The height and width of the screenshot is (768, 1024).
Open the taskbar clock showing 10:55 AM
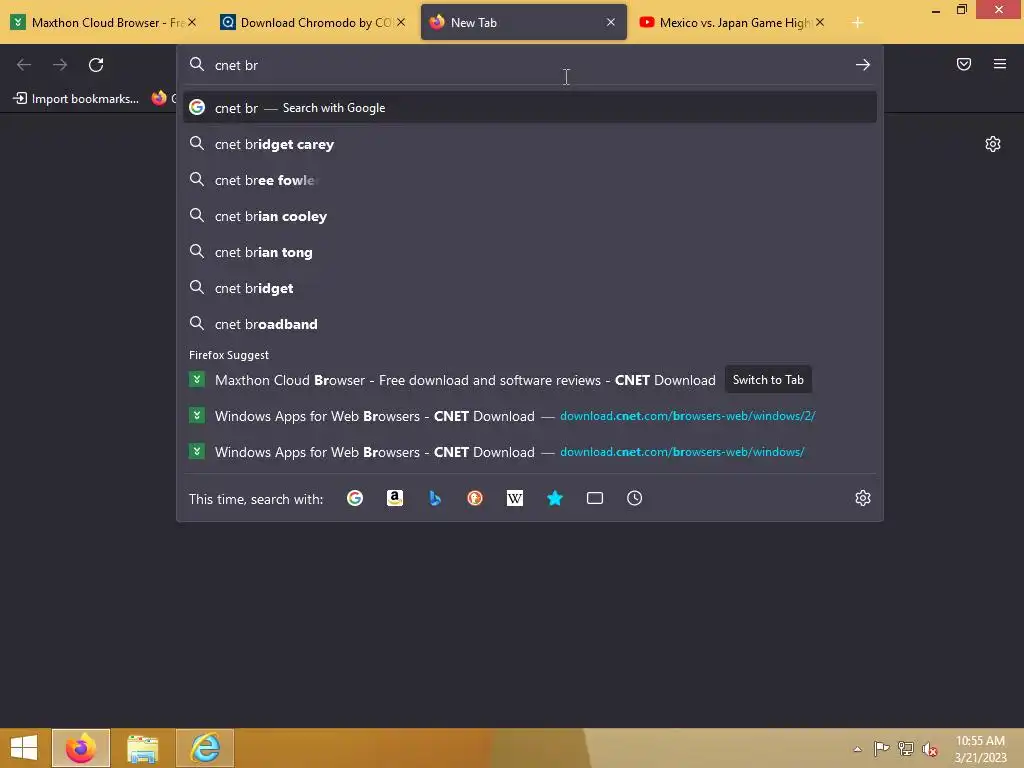(x=980, y=748)
